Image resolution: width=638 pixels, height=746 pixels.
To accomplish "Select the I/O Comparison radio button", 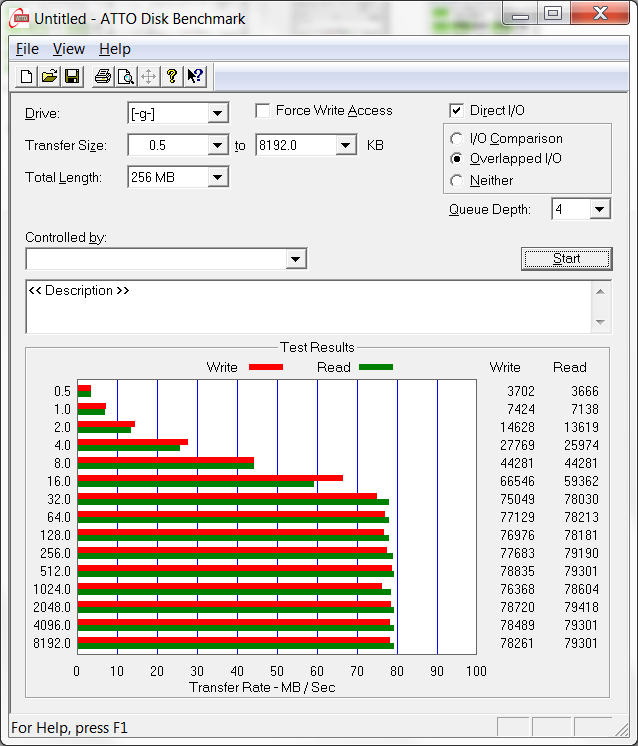I will [x=457, y=139].
